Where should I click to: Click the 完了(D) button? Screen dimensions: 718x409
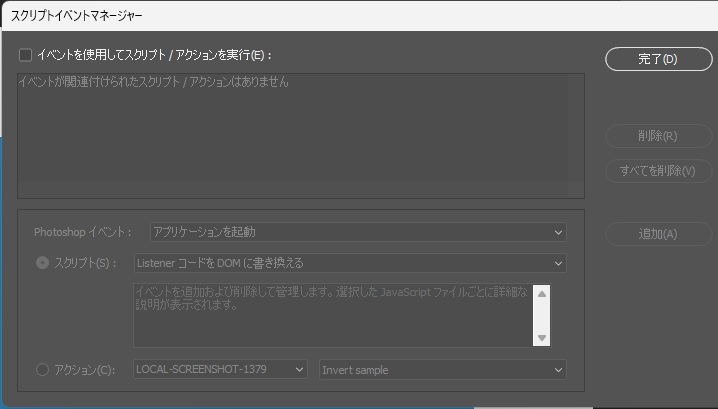658,59
